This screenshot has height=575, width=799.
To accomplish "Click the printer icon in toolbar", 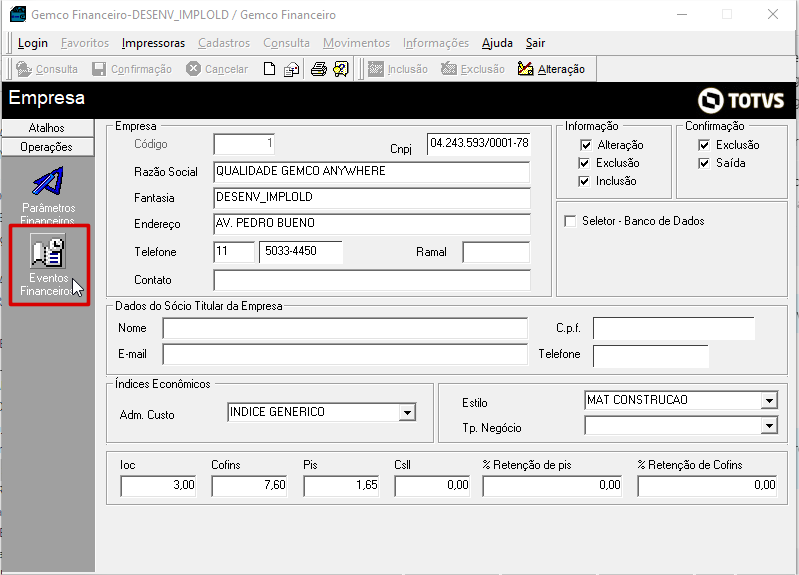I will tap(319, 69).
